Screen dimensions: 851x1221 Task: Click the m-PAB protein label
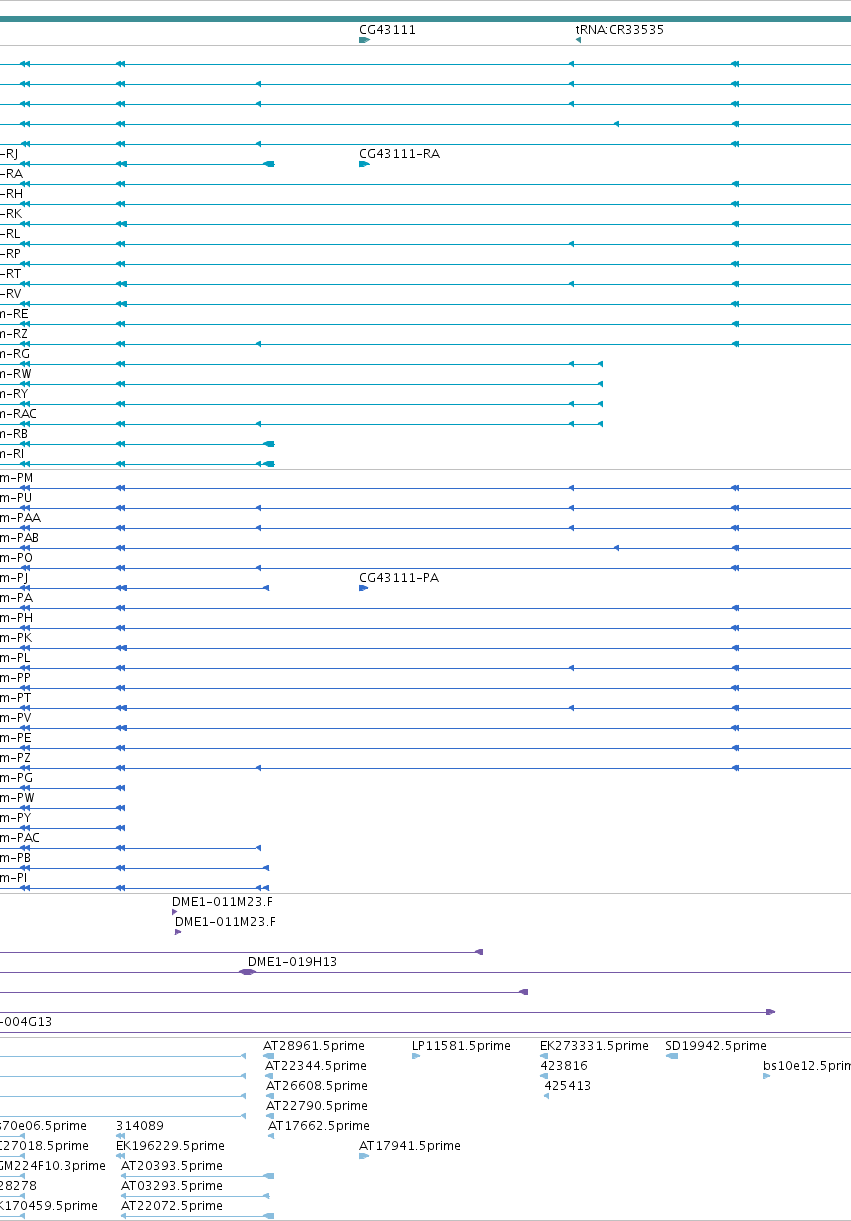20,538
